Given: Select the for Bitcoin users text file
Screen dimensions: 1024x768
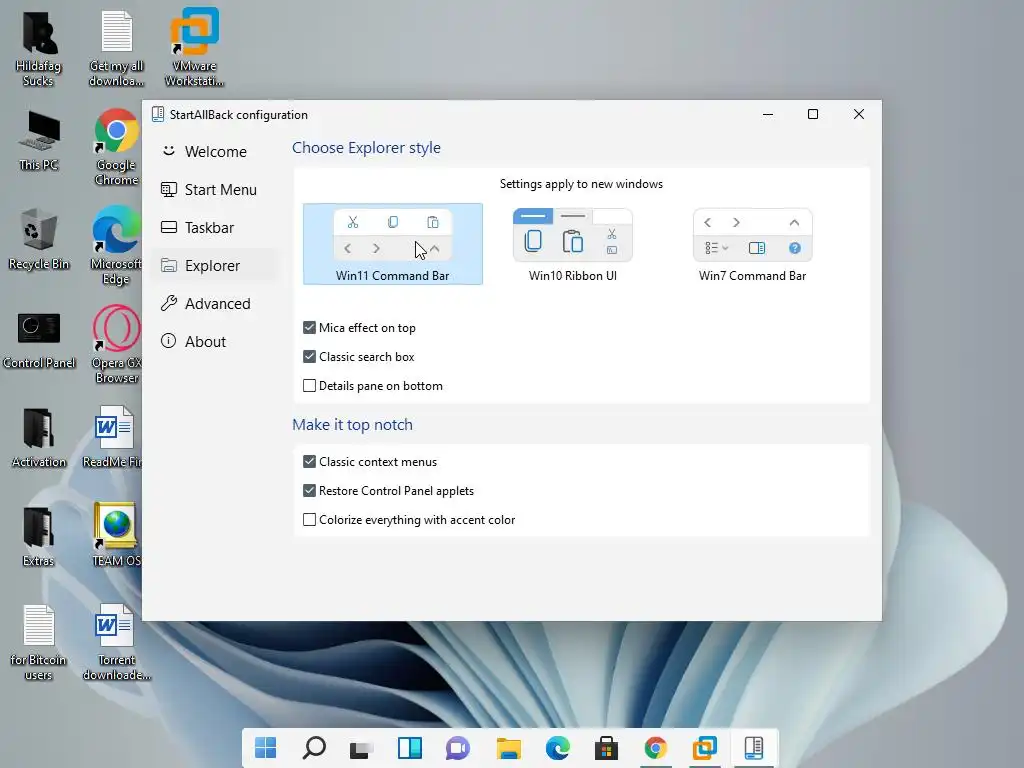Looking at the screenshot, I should [39, 643].
